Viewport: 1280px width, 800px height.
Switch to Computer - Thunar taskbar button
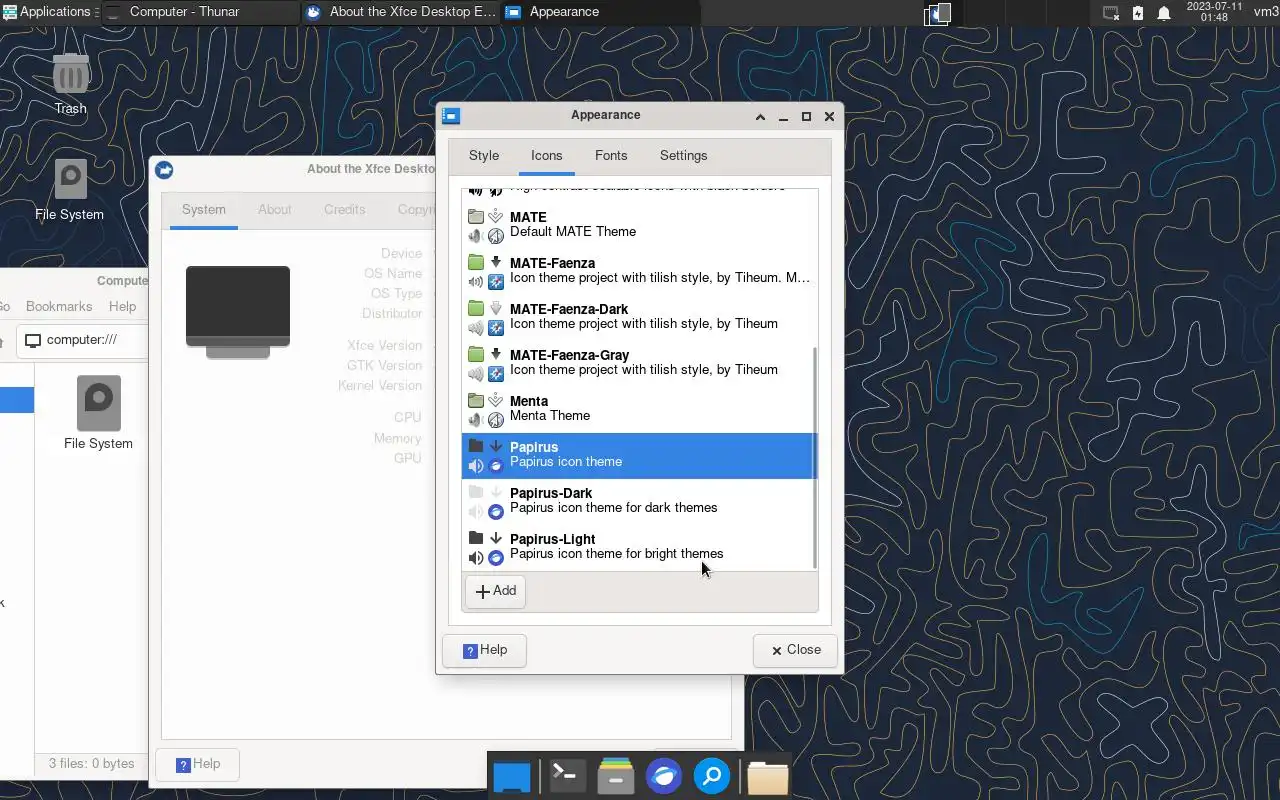(200, 12)
